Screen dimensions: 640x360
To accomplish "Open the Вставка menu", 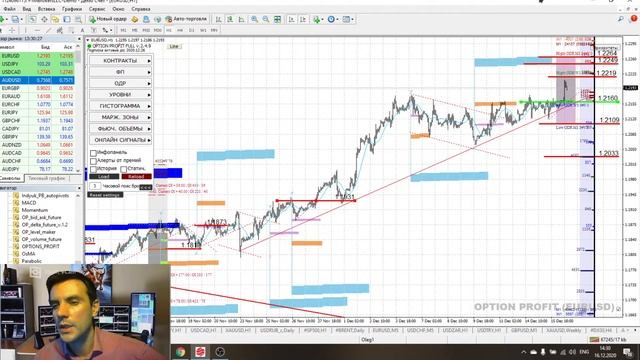I will (x=46, y=9).
